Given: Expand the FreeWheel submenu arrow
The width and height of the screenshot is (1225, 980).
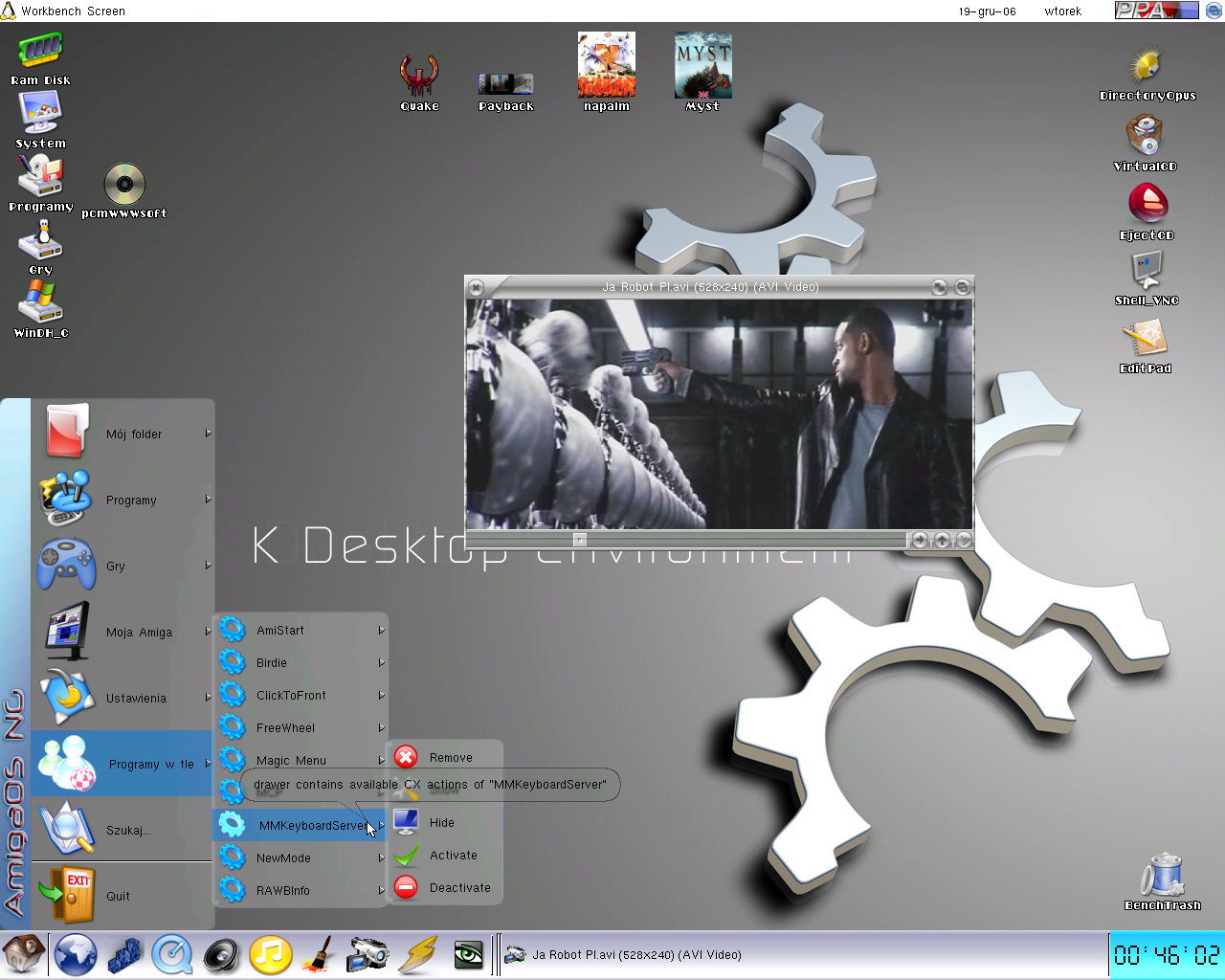Looking at the screenshot, I should (x=381, y=728).
